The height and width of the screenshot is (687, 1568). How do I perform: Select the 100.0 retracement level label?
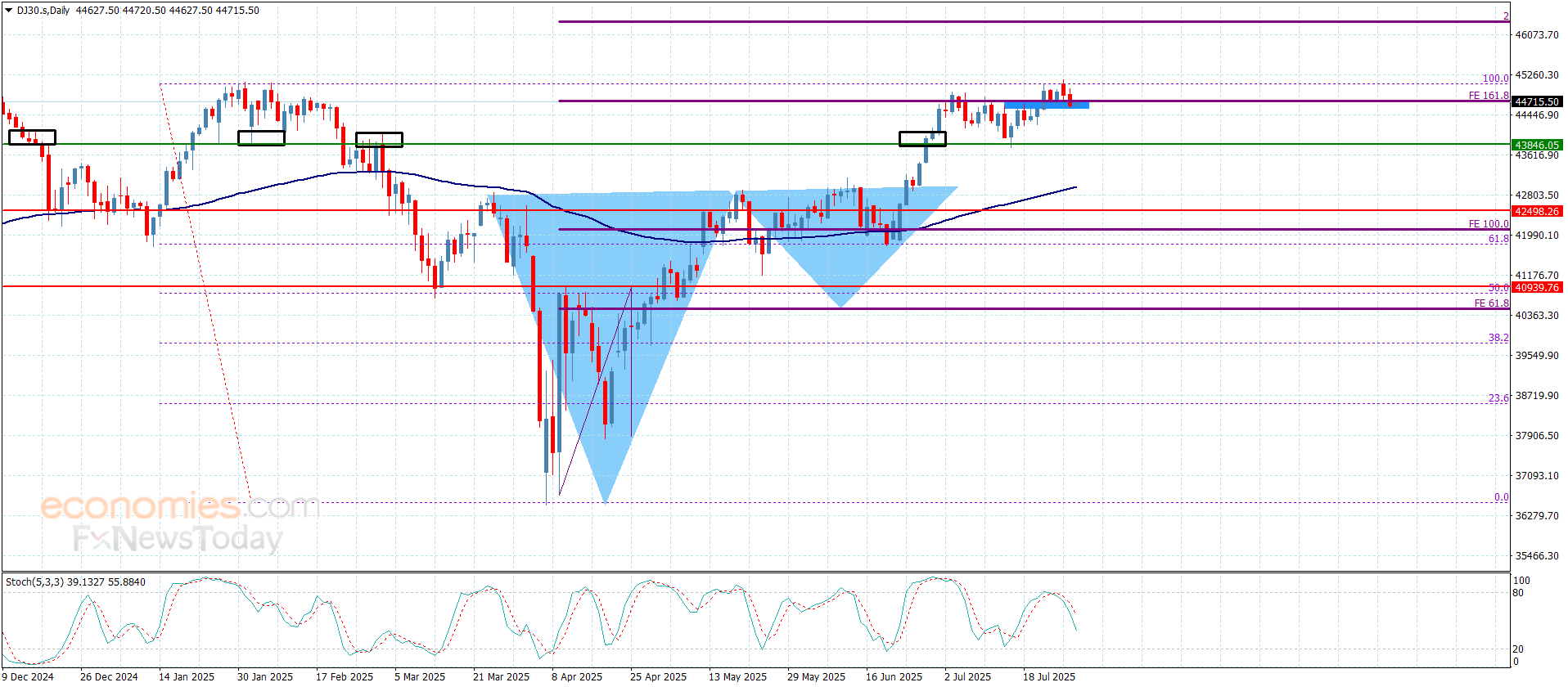(x=1496, y=79)
